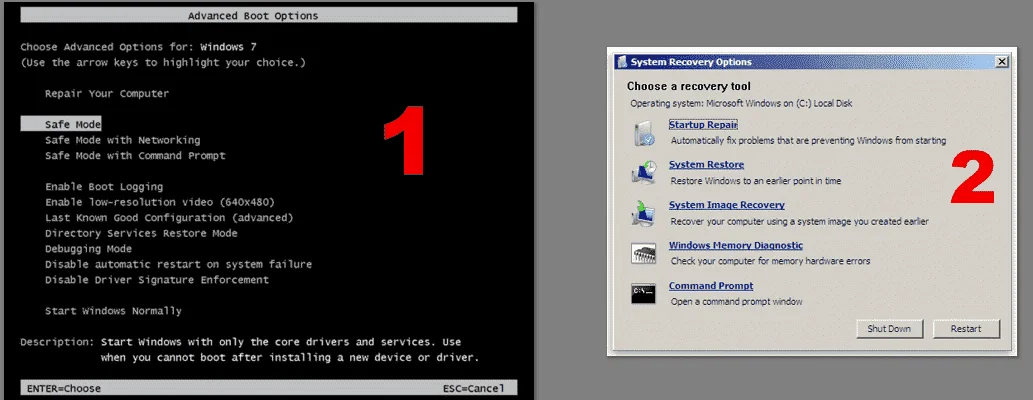Click 'Choose Advanced Options for: Windows 7' line
The height and width of the screenshot is (400, 1033).
tap(138, 47)
